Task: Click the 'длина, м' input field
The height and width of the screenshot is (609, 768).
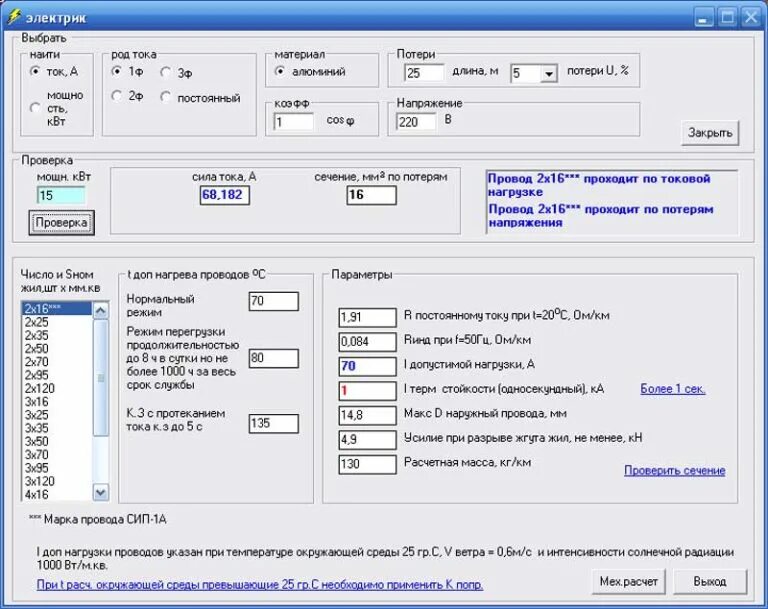Action: [x=424, y=73]
